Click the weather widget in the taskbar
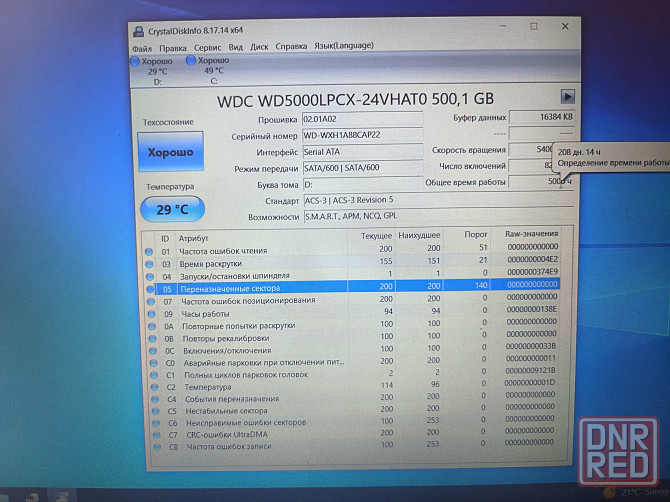This screenshot has width=670, height=502. [637, 493]
